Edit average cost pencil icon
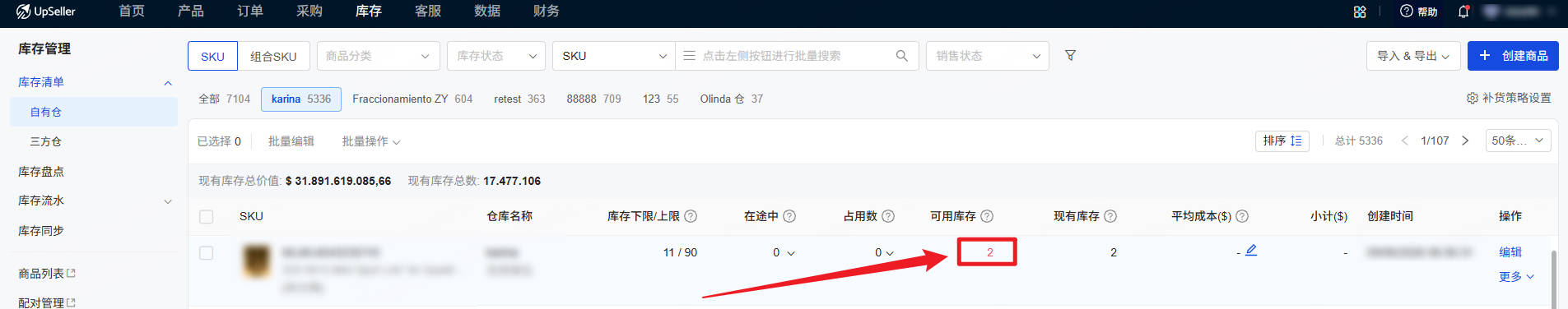Screen dimensions: 1568x309 pos(1251,250)
